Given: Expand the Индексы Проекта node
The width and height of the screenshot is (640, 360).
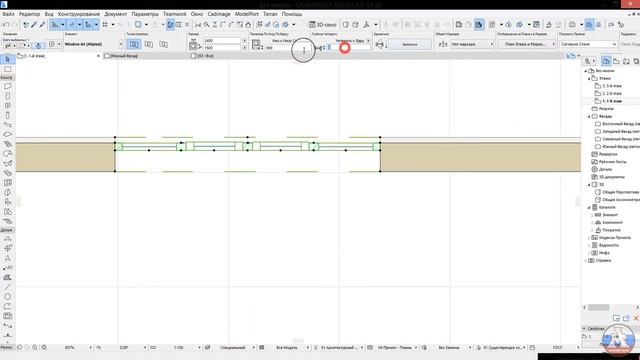Looking at the screenshot, I should click(589, 238).
